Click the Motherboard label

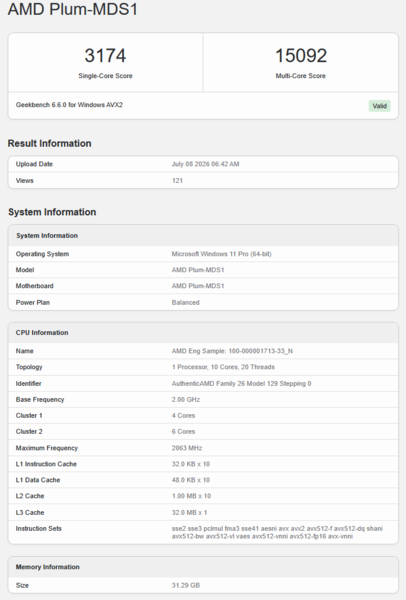click(34, 286)
